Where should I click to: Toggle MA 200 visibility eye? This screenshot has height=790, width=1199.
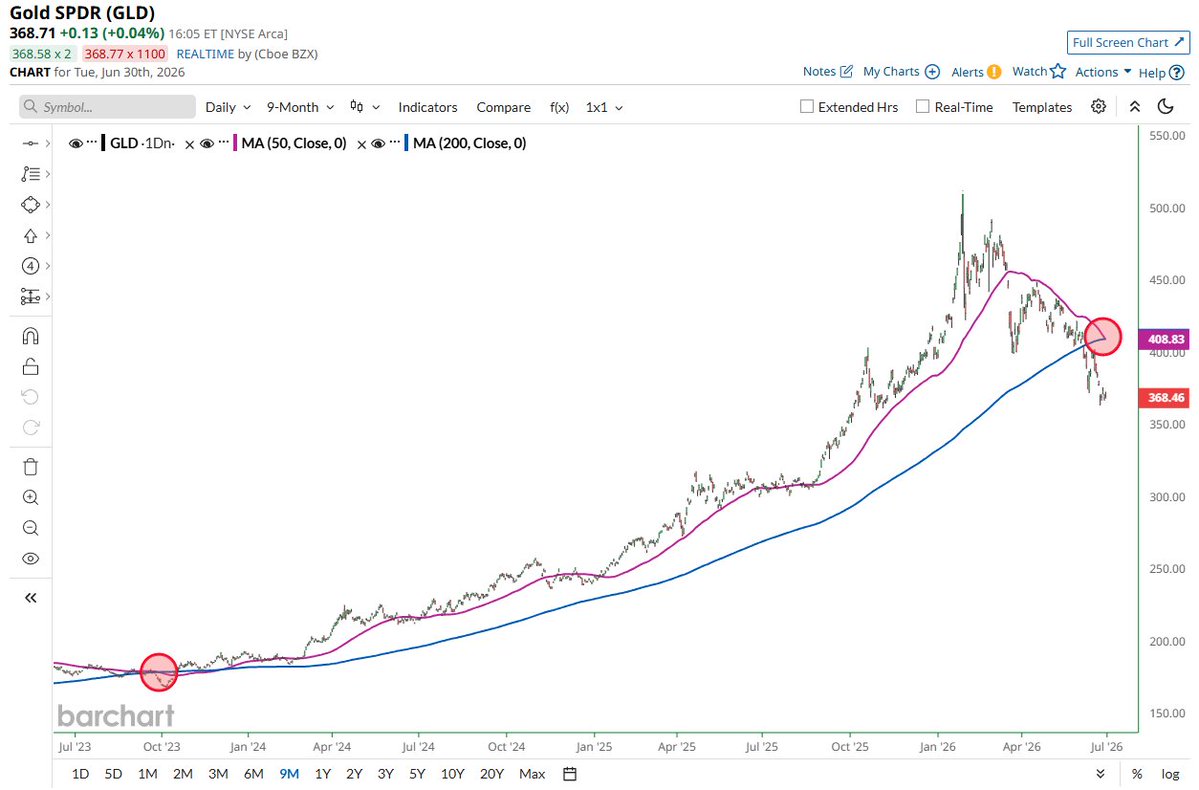pos(378,143)
